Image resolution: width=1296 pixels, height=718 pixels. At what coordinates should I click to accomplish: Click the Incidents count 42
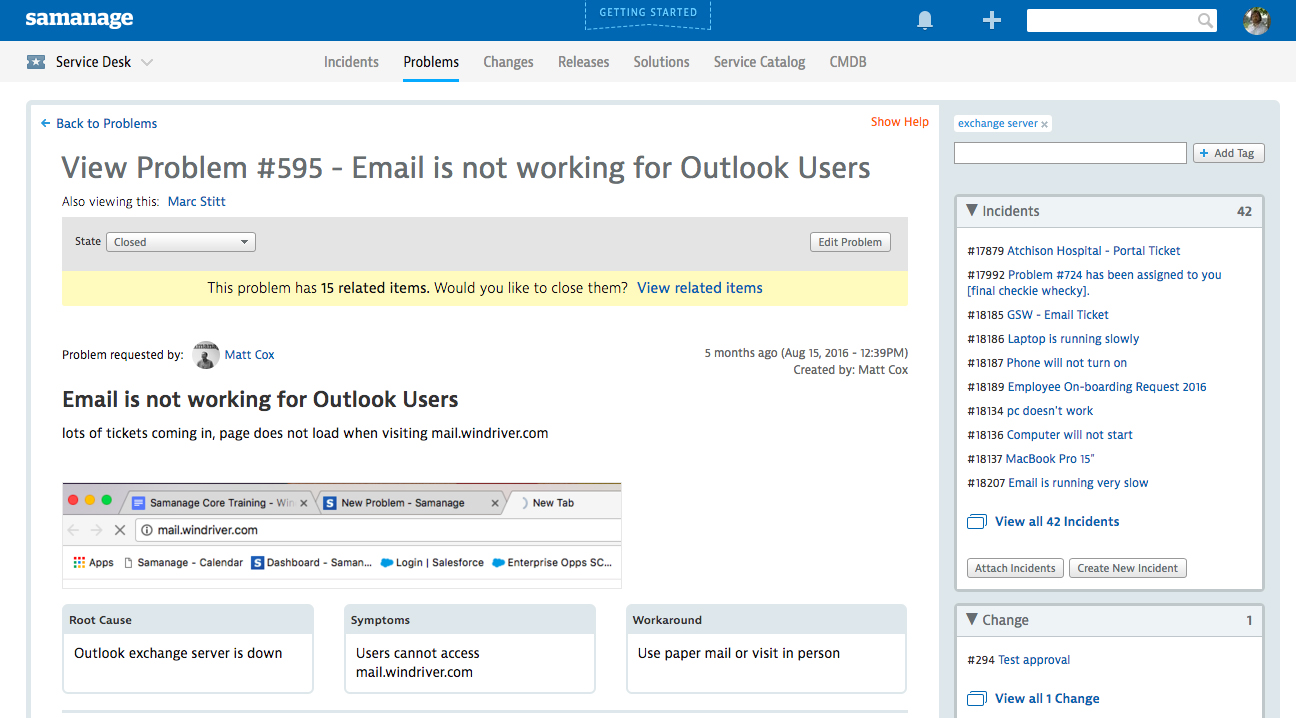(1244, 211)
